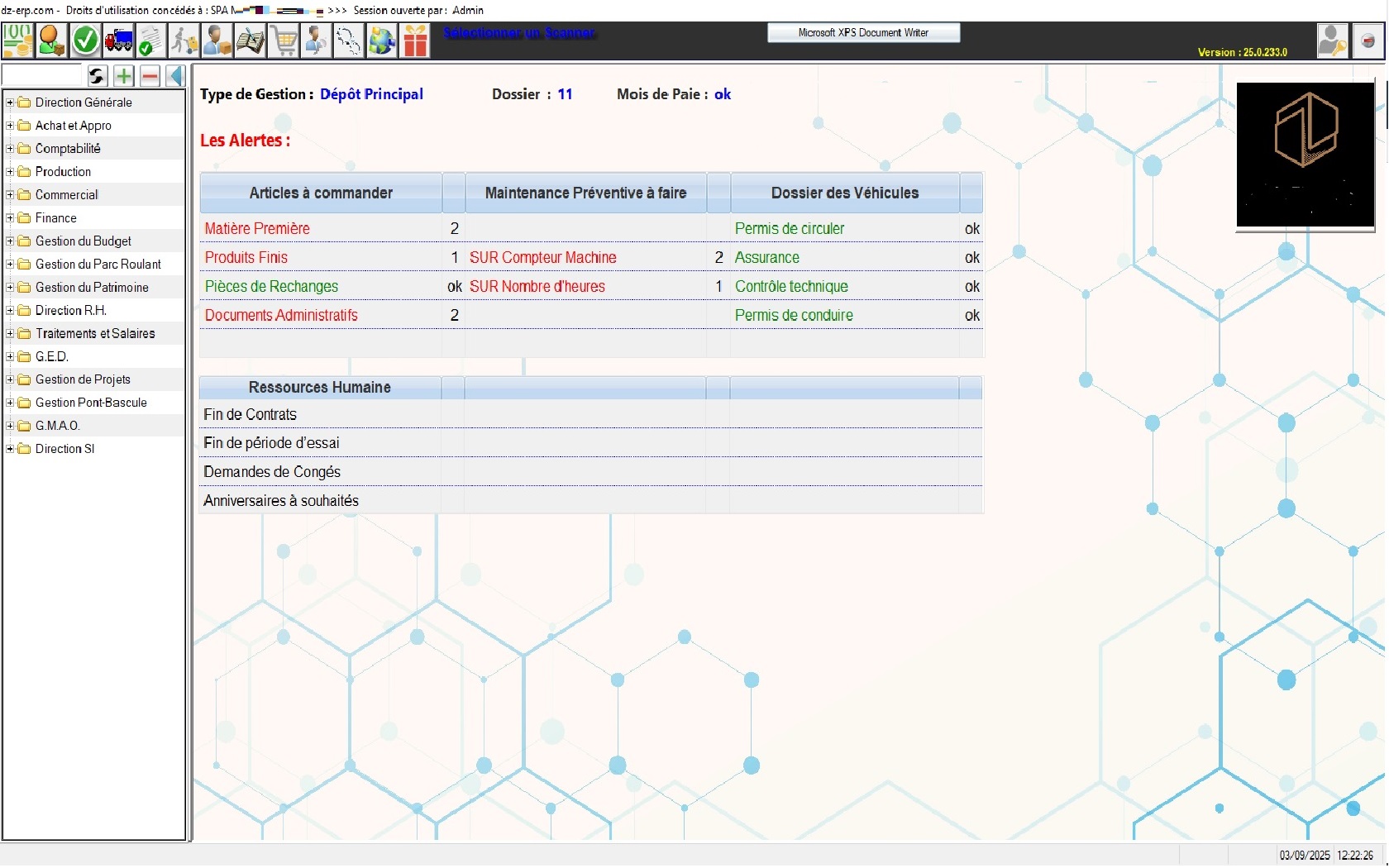The height and width of the screenshot is (868, 1389).
Task: Hide sidebar with the blue left arrow
Action: pos(175,76)
